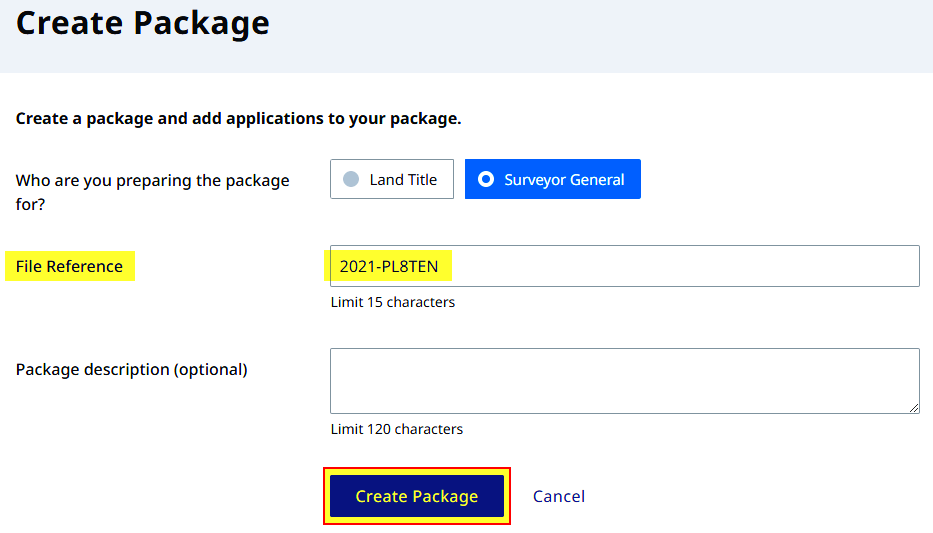This screenshot has height=533, width=933.
Task: Click the Limit 15 characters hint text
Action: pos(393,302)
